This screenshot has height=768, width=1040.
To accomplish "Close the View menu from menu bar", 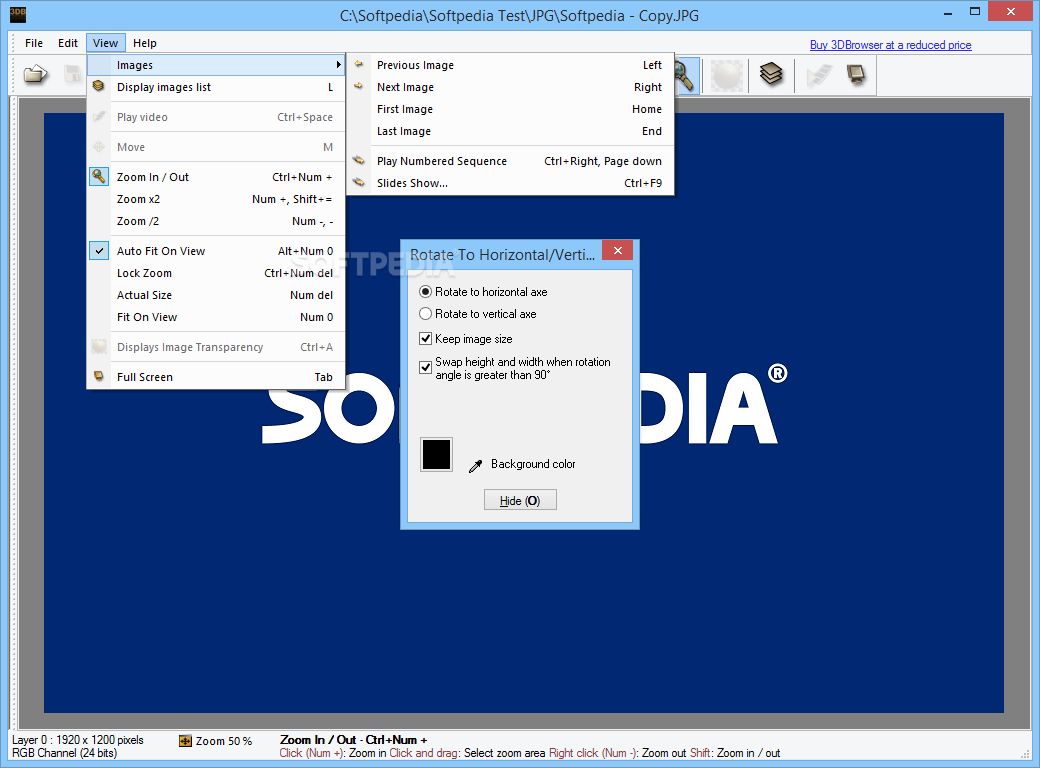I will pyautogui.click(x=105, y=43).
